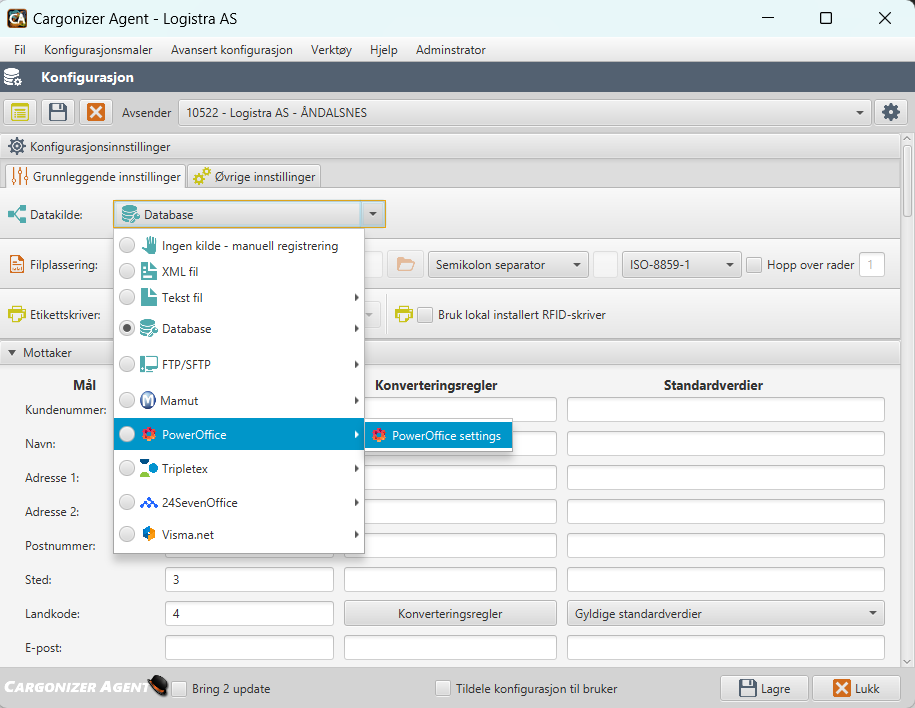
Task: Open the settings gear beside the Avsender field
Action: pyautogui.click(x=890, y=111)
